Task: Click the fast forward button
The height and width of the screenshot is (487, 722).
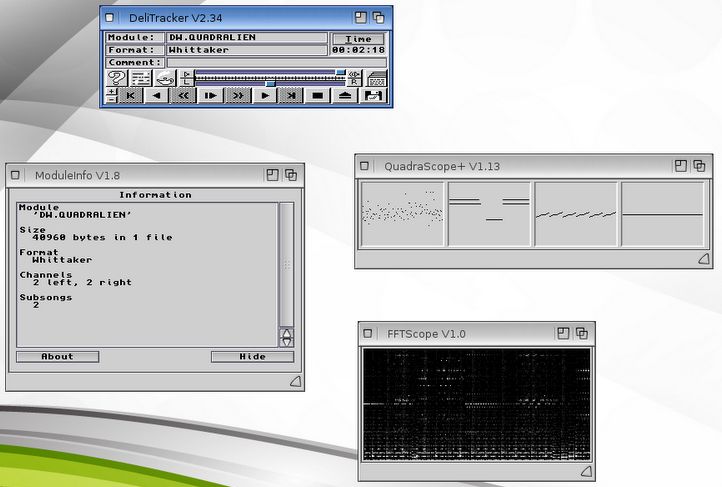Action: [x=238, y=95]
